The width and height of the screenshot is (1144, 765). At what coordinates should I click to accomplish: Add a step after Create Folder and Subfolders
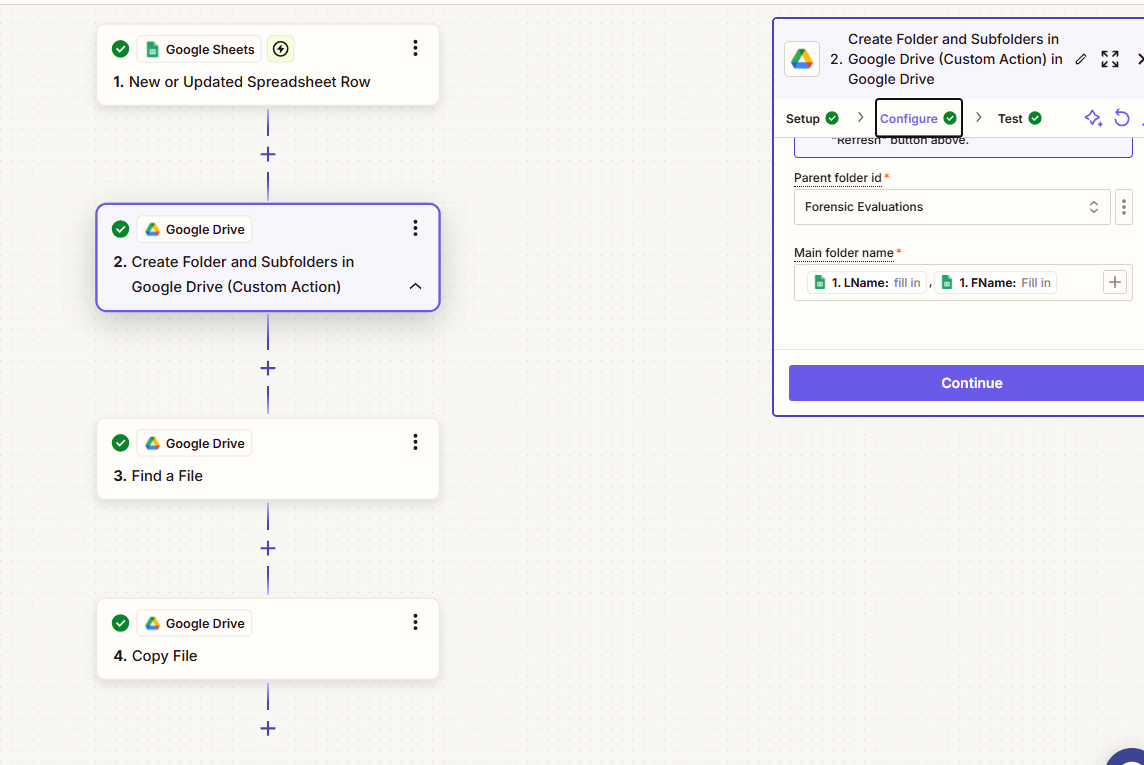point(268,368)
